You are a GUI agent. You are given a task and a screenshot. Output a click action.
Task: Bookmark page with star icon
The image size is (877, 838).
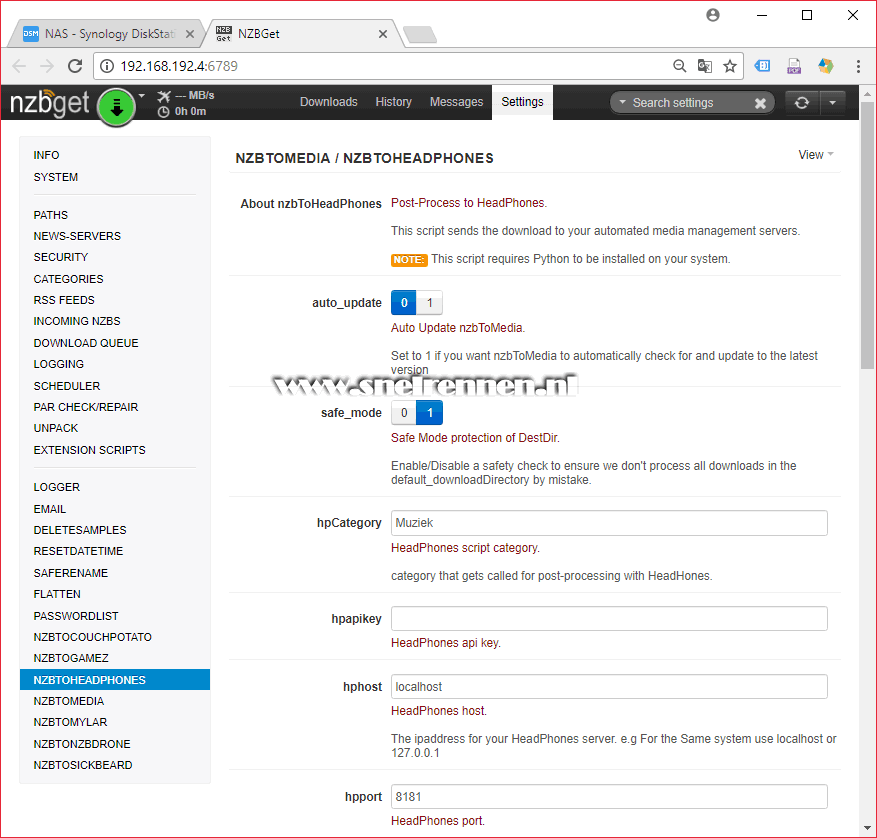[729, 67]
